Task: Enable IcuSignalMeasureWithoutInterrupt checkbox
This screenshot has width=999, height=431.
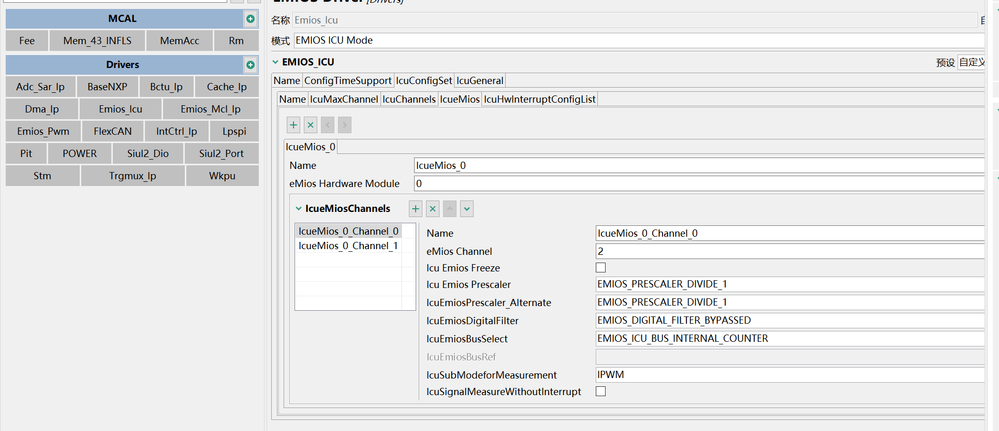Action: [601, 391]
